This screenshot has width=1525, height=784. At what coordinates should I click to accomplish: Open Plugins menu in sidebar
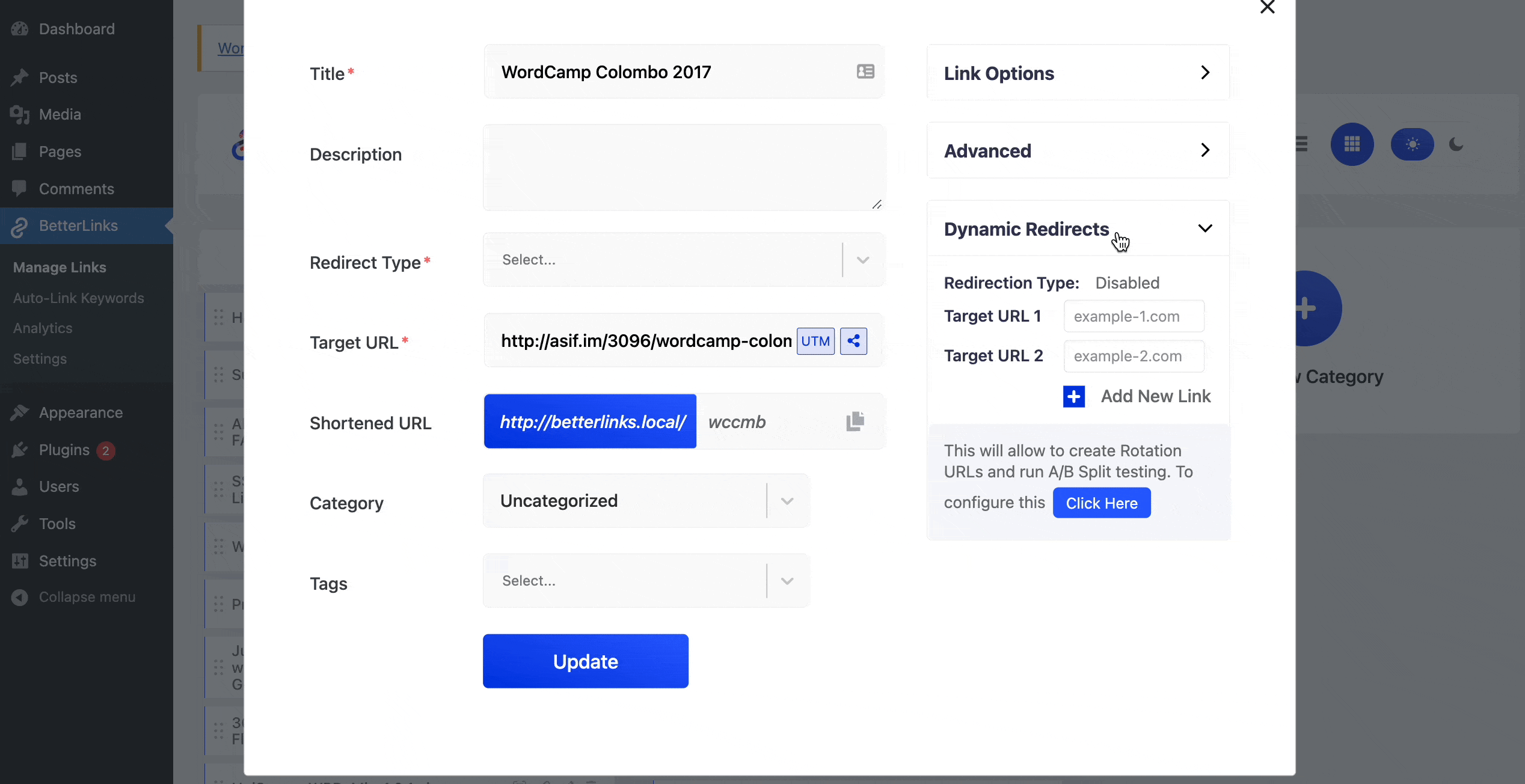tap(64, 450)
